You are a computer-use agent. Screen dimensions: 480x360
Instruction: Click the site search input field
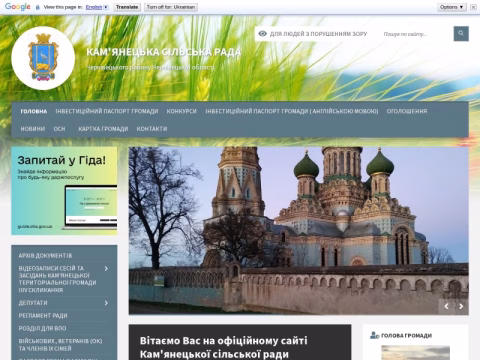416,34
